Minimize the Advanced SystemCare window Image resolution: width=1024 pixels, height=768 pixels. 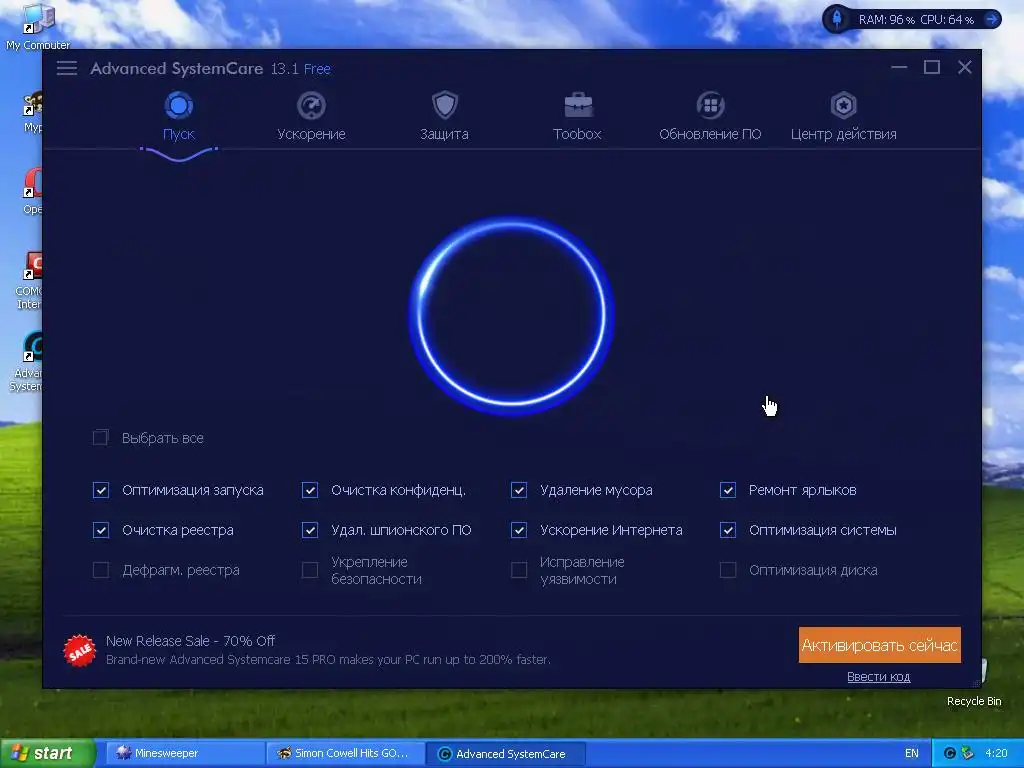pyautogui.click(x=899, y=67)
